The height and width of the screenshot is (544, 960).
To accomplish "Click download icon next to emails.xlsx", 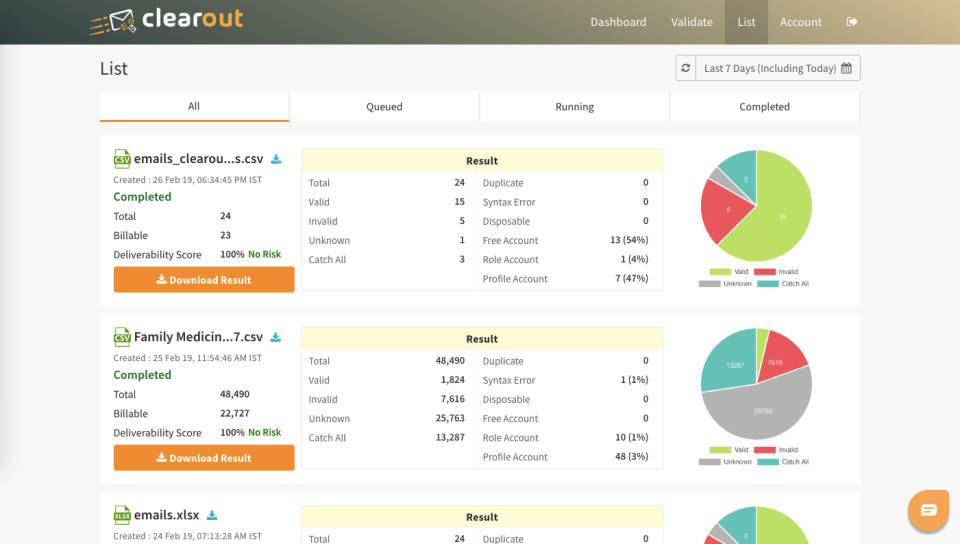I will coord(212,516).
